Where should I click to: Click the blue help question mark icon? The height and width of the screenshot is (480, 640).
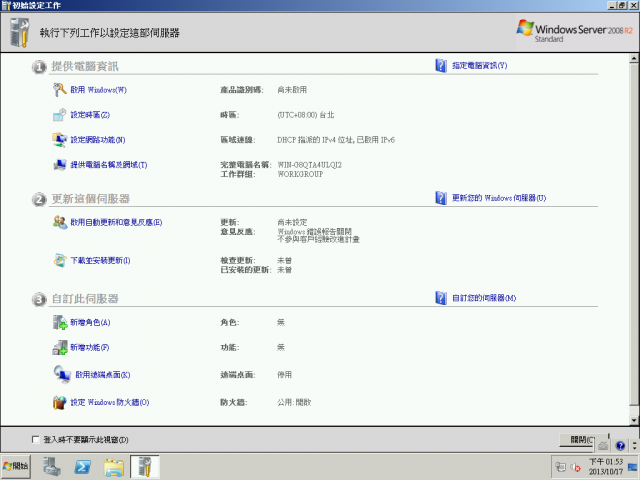tap(620, 446)
